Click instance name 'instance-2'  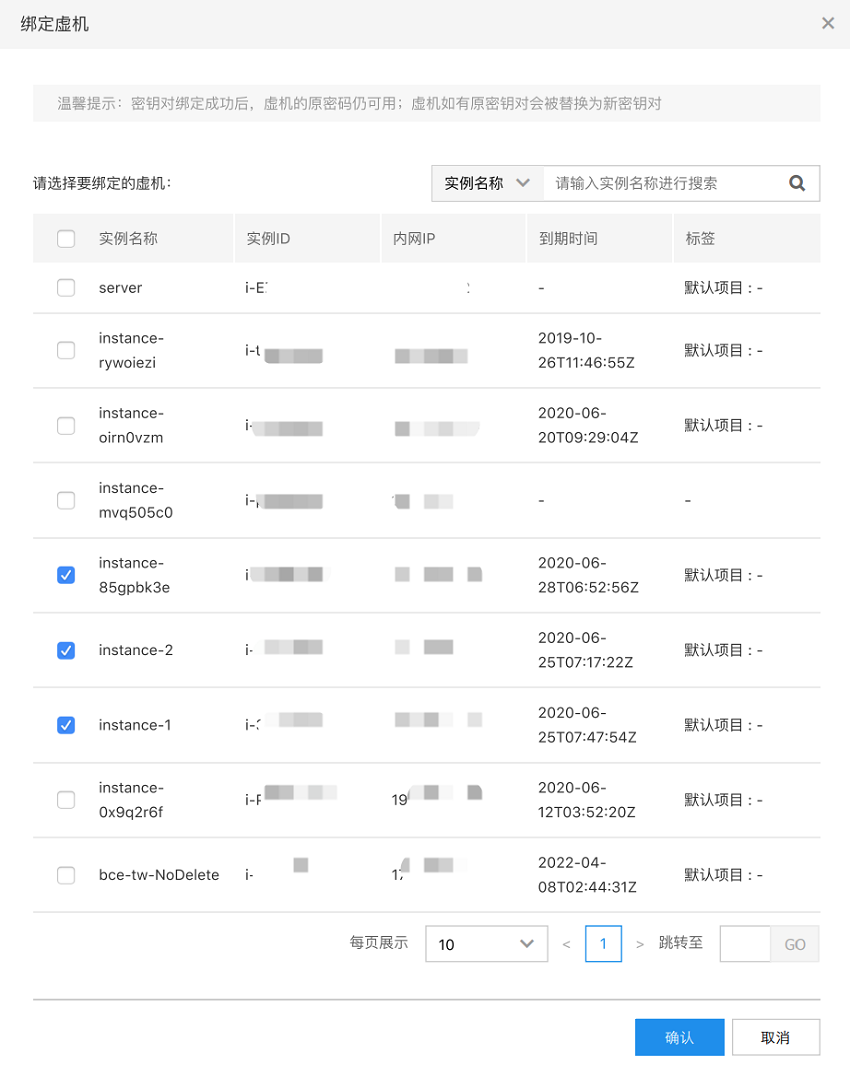click(136, 650)
